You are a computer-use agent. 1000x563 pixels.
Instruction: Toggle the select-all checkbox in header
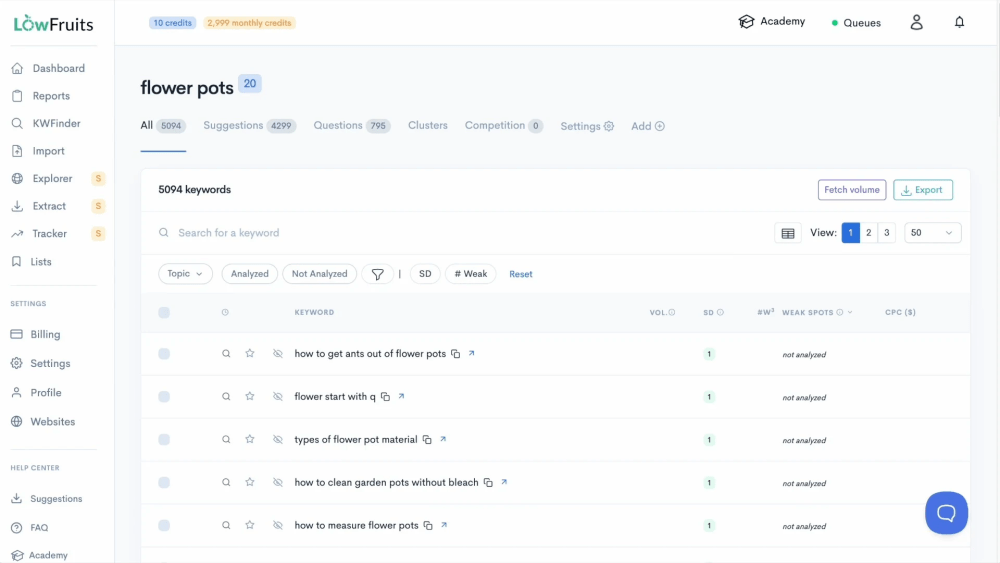click(164, 312)
